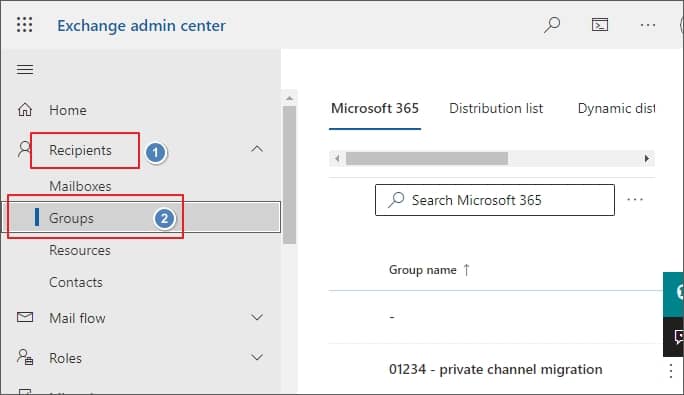684x395 pixels.
Task: Click the Roles person-lock icon
Action: (x=25, y=357)
